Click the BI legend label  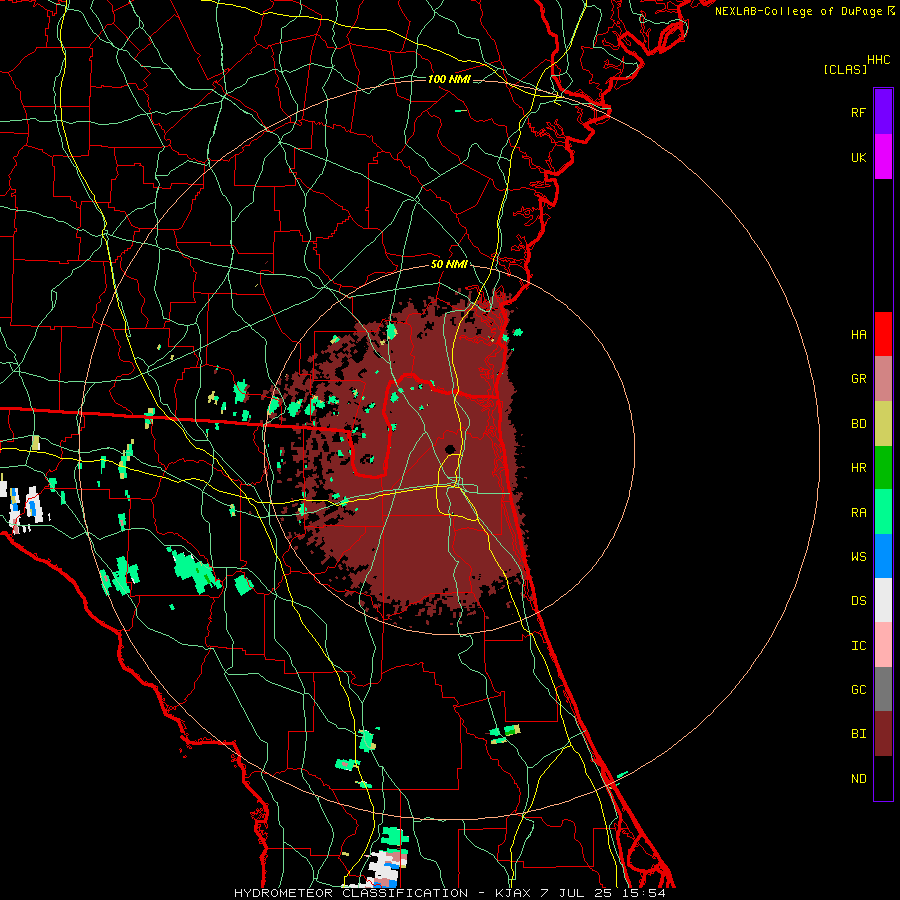pos(858,734)
